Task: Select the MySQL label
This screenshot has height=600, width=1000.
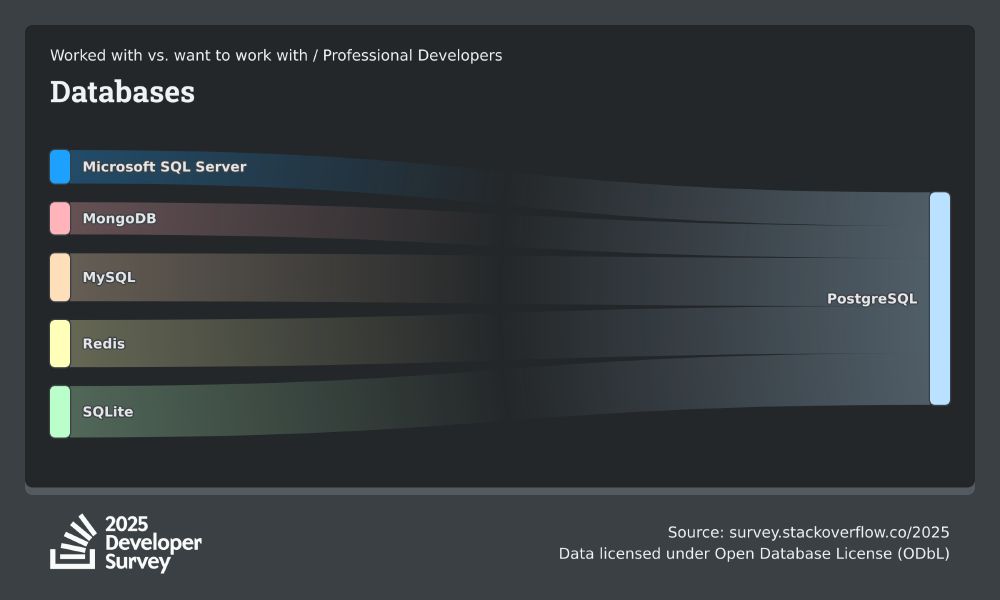Action: 109,277
